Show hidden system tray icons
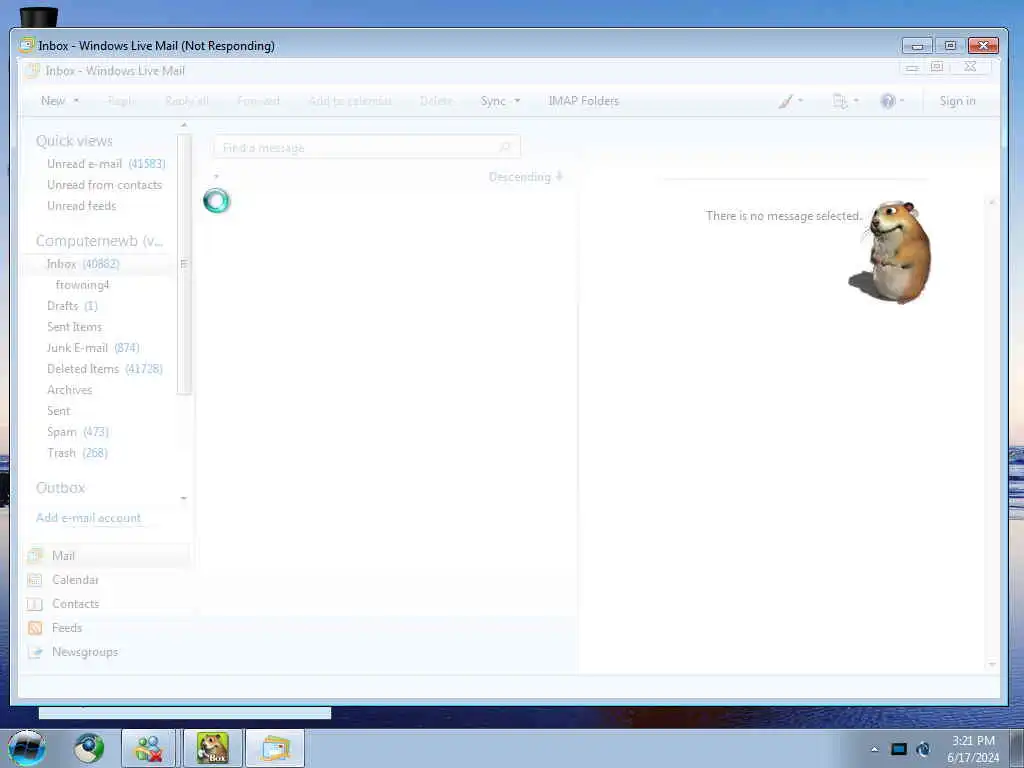 tap(874, 749)
